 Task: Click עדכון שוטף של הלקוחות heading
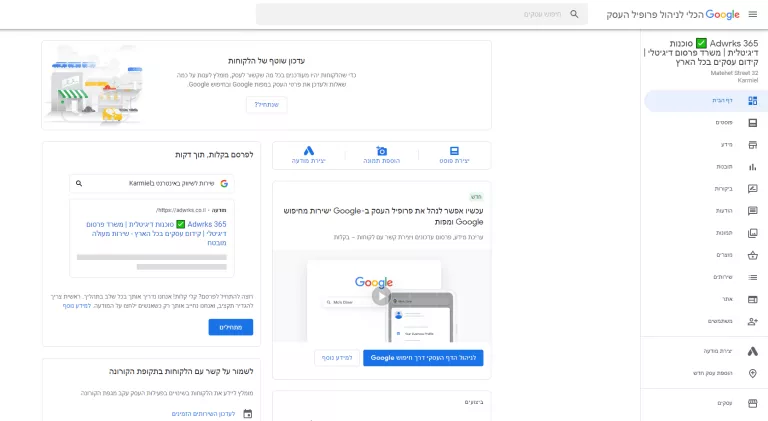point(266,61)
